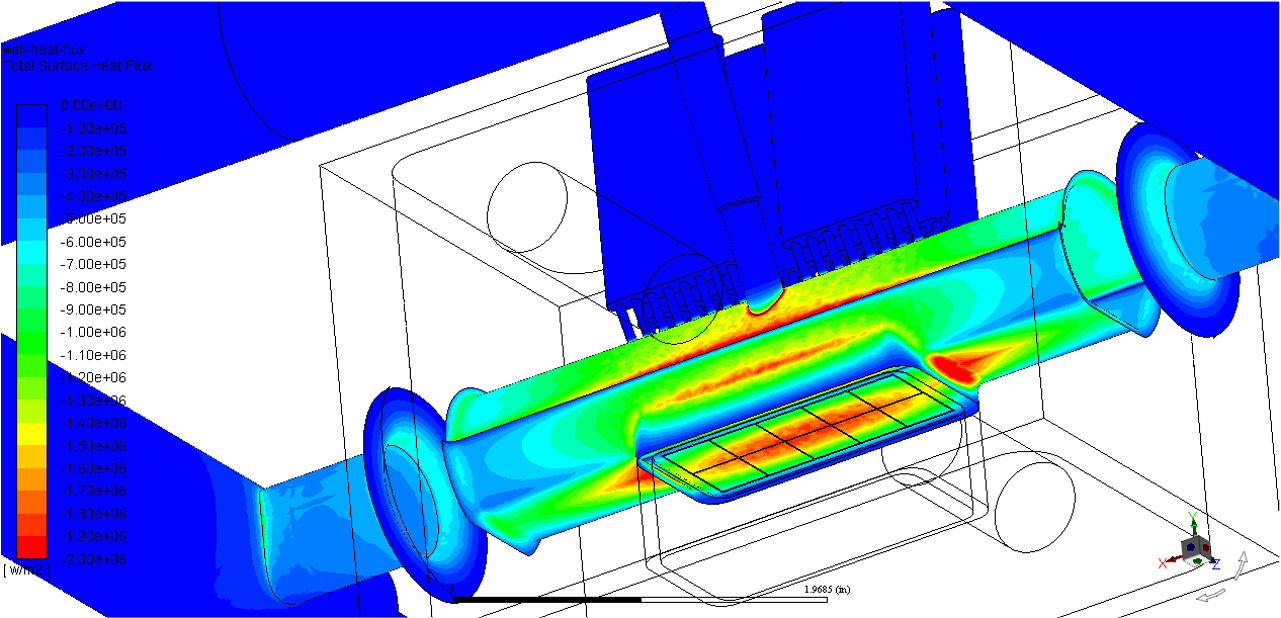Click the Total Surface Heat Flux legend title
This screenshot has height=618, width=1281.
pyautogui.click(x=78, y=66)
